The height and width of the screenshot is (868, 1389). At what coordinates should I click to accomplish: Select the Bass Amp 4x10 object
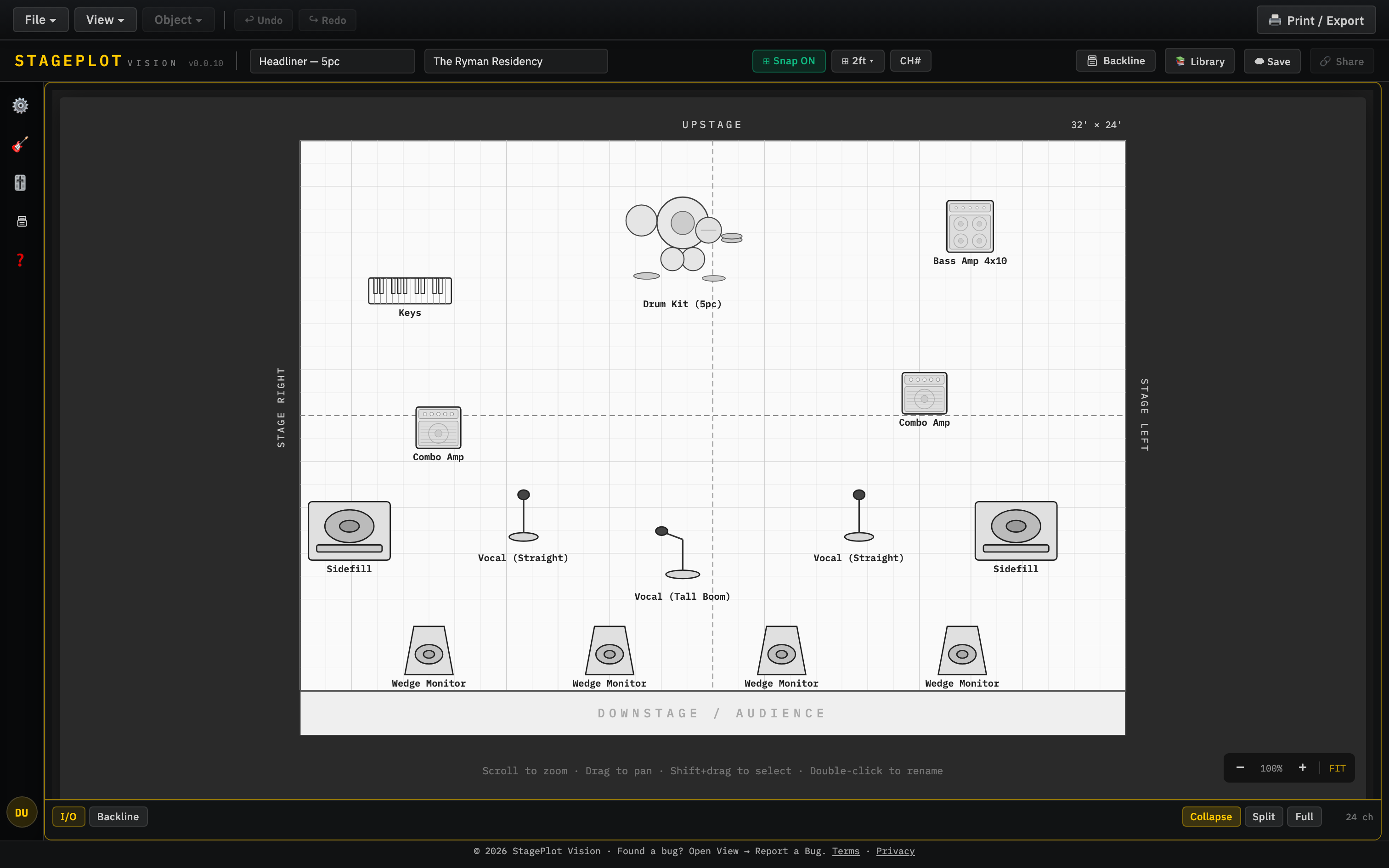(x=970, y=226)
